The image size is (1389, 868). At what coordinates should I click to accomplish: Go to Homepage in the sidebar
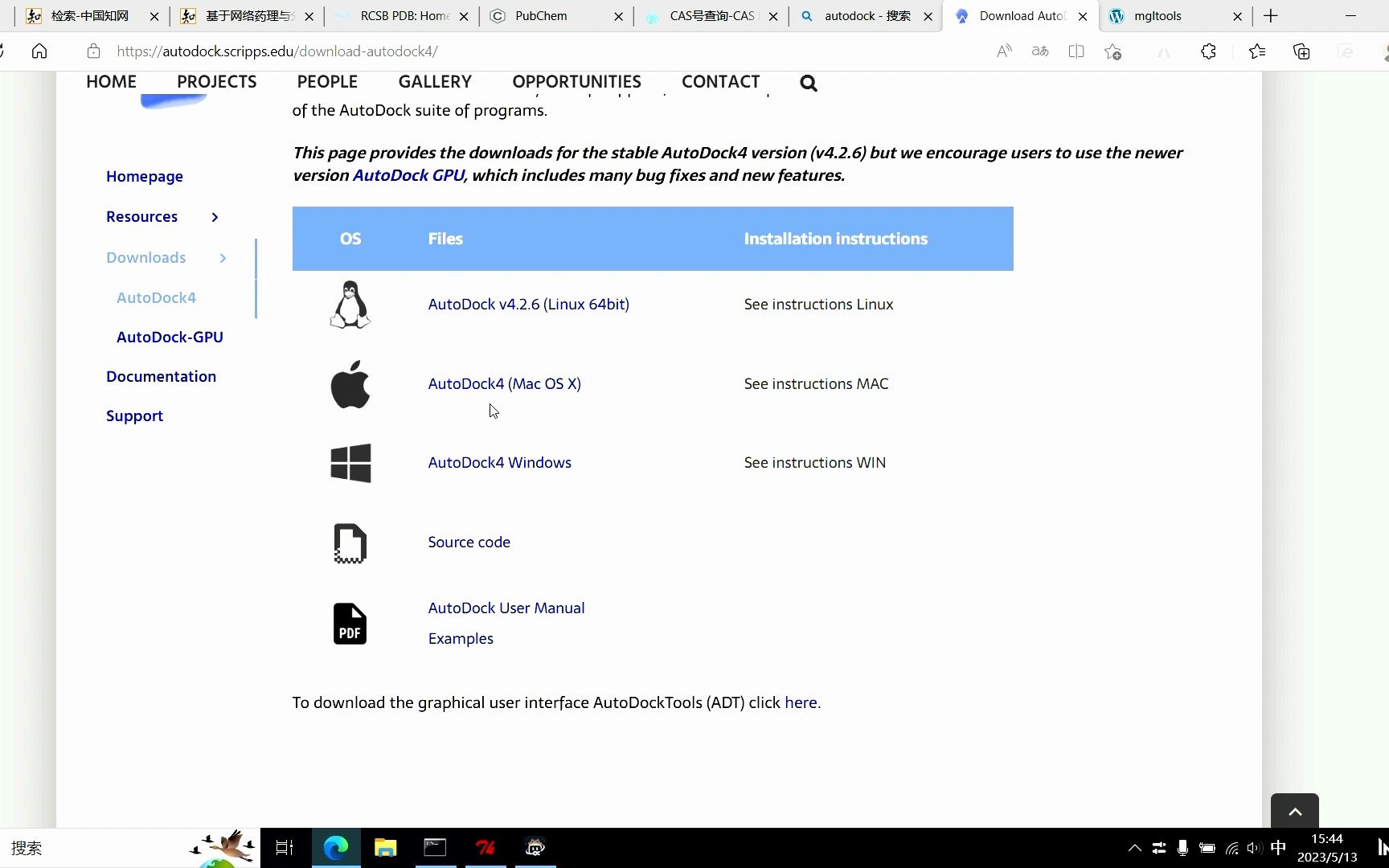145,177
